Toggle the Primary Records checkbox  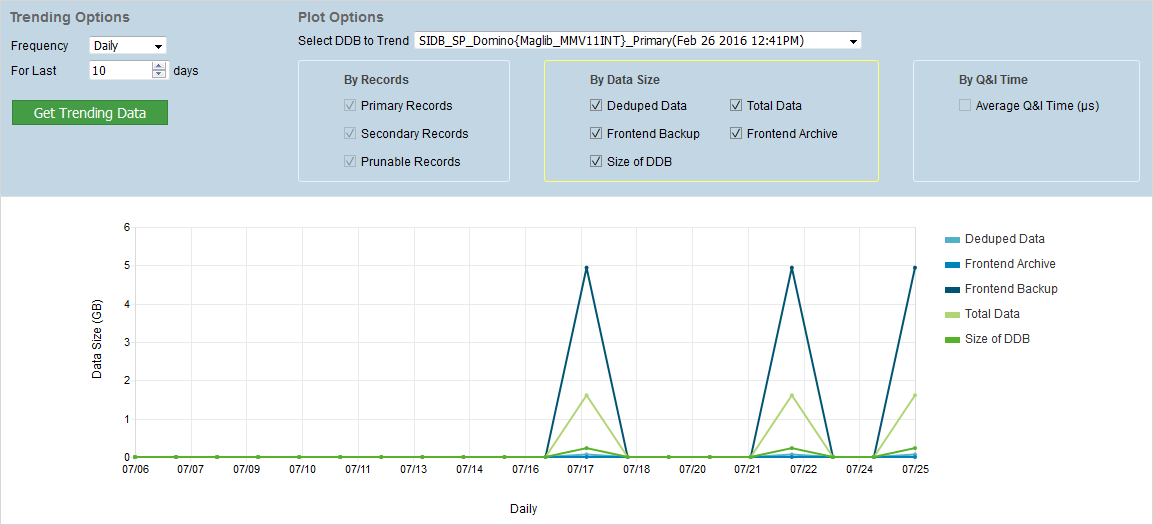click(350, 106)
